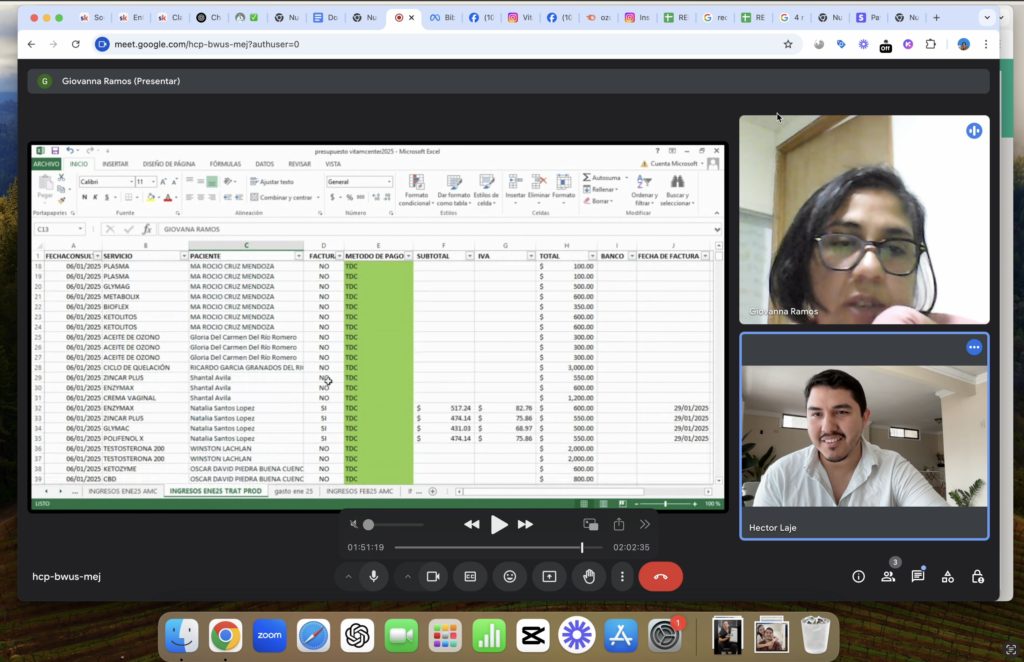Click the raise hand icon
1024x662 pixels.
(x=589, y=576)
